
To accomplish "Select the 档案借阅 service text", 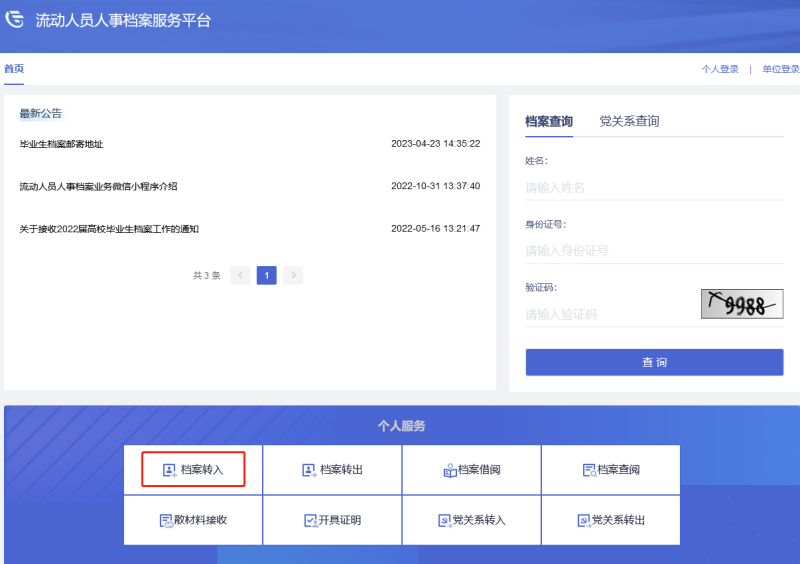I will tap(479, 470).
